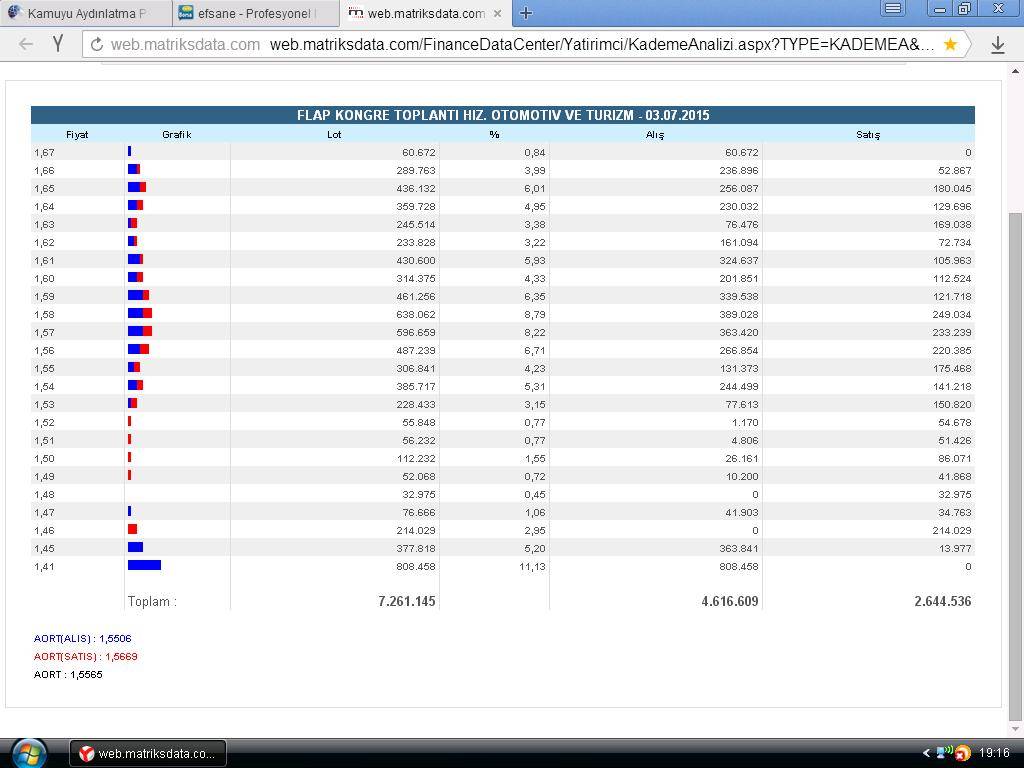Click the web.matriksdata taskbar button
Screen dimensions: 1024x768
[x=148, y=753]
